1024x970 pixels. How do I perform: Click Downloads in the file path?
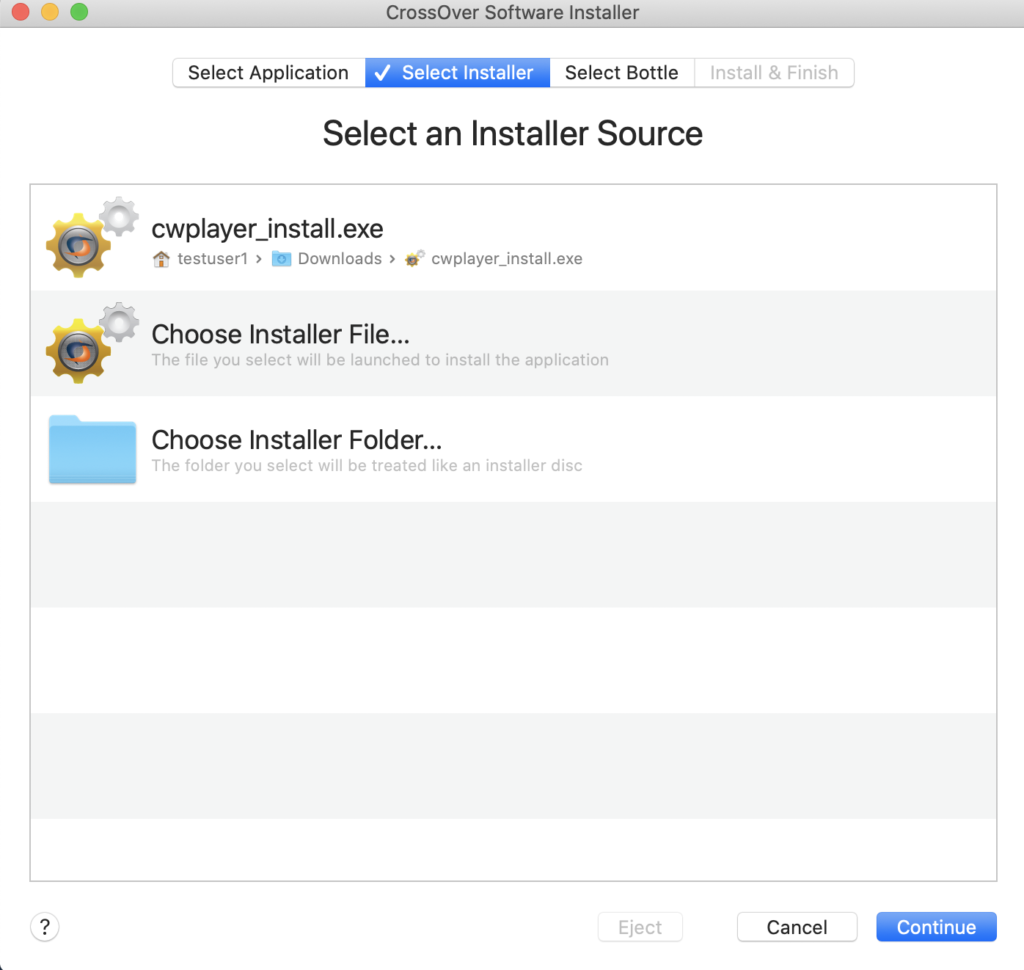click(x=339, y=259)
